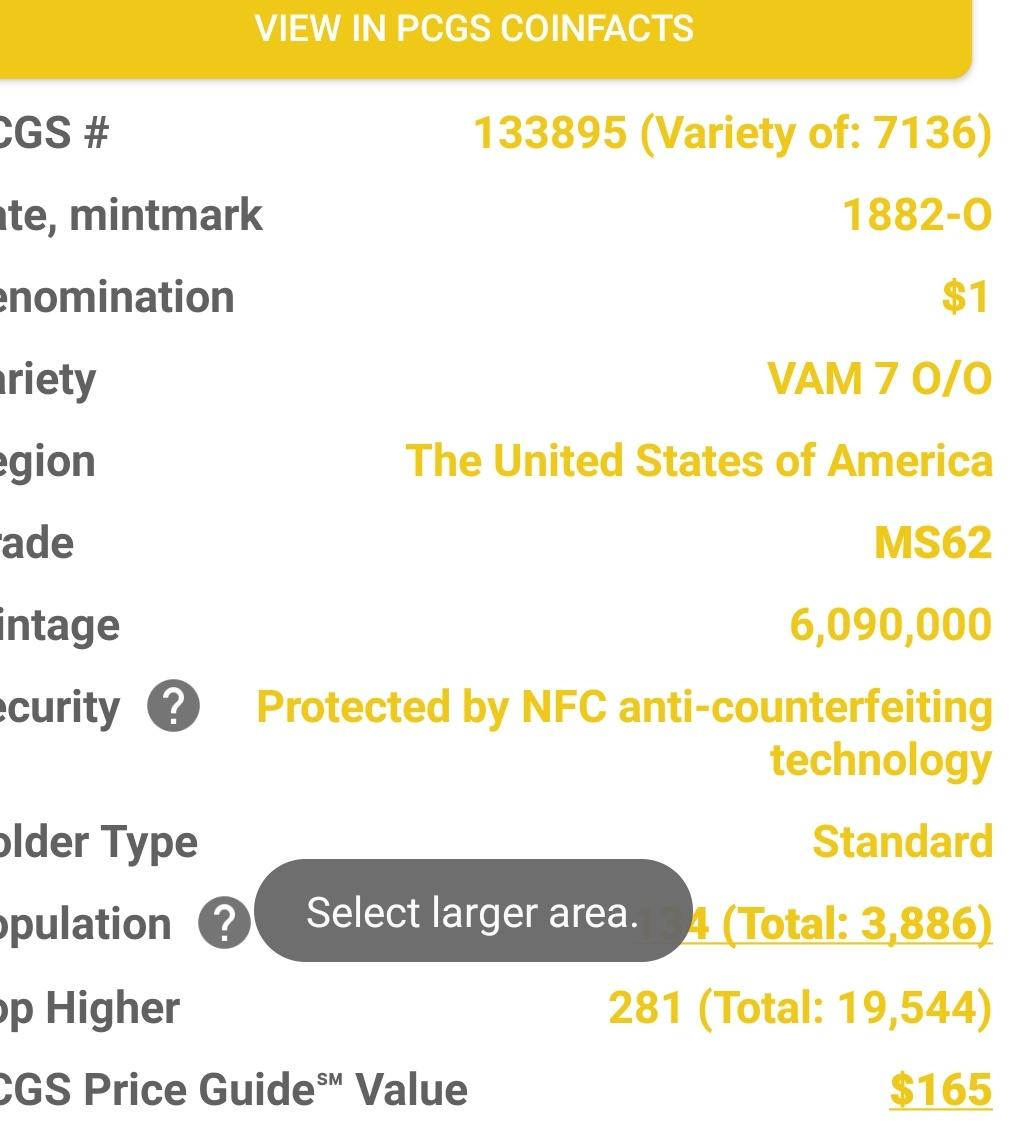
Task: Select the 6,090,000 mintage value
Action: point(890,626)
